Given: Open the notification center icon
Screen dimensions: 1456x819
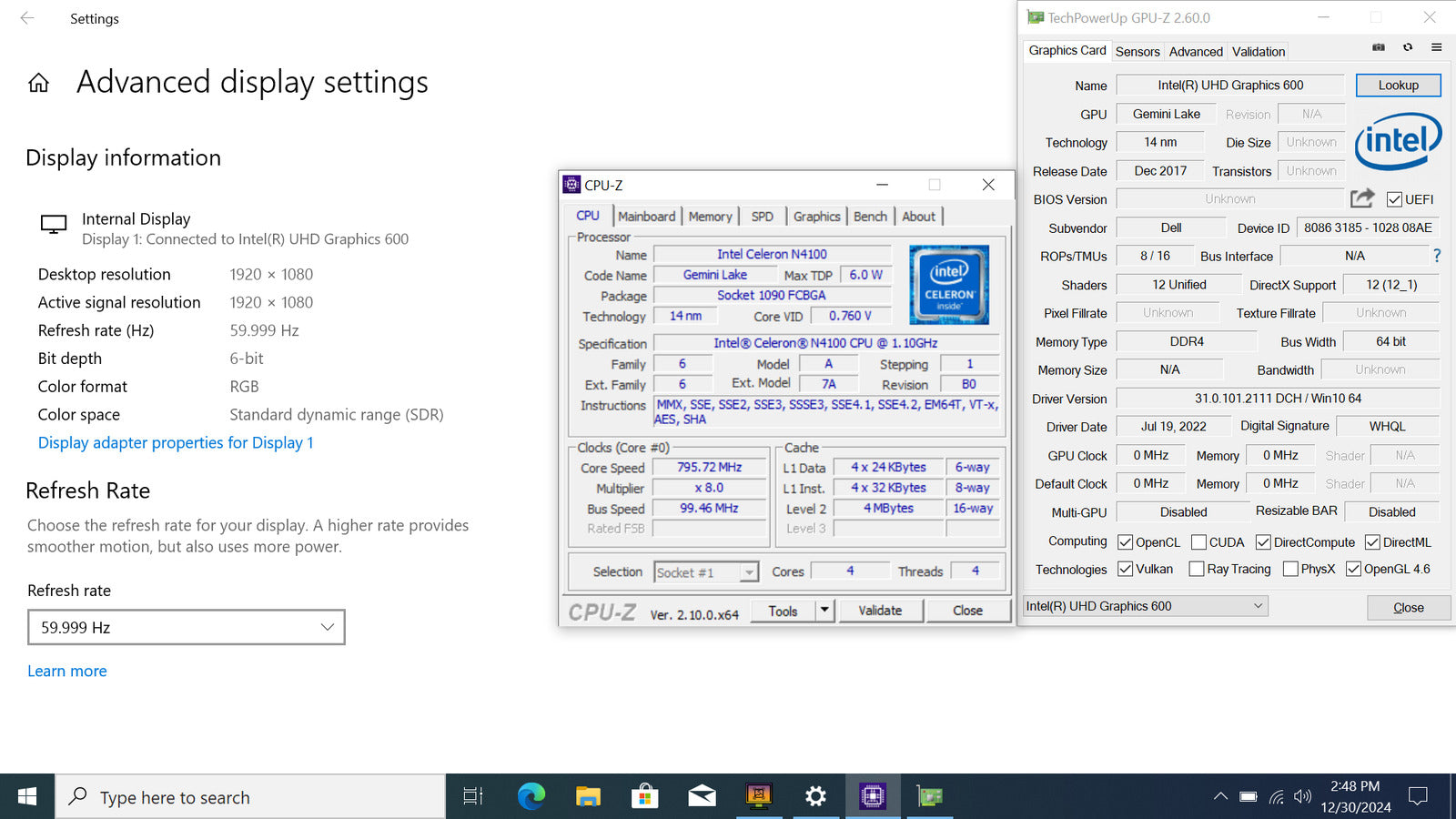Looking at the screenshot, I should tap(1418, 797).
